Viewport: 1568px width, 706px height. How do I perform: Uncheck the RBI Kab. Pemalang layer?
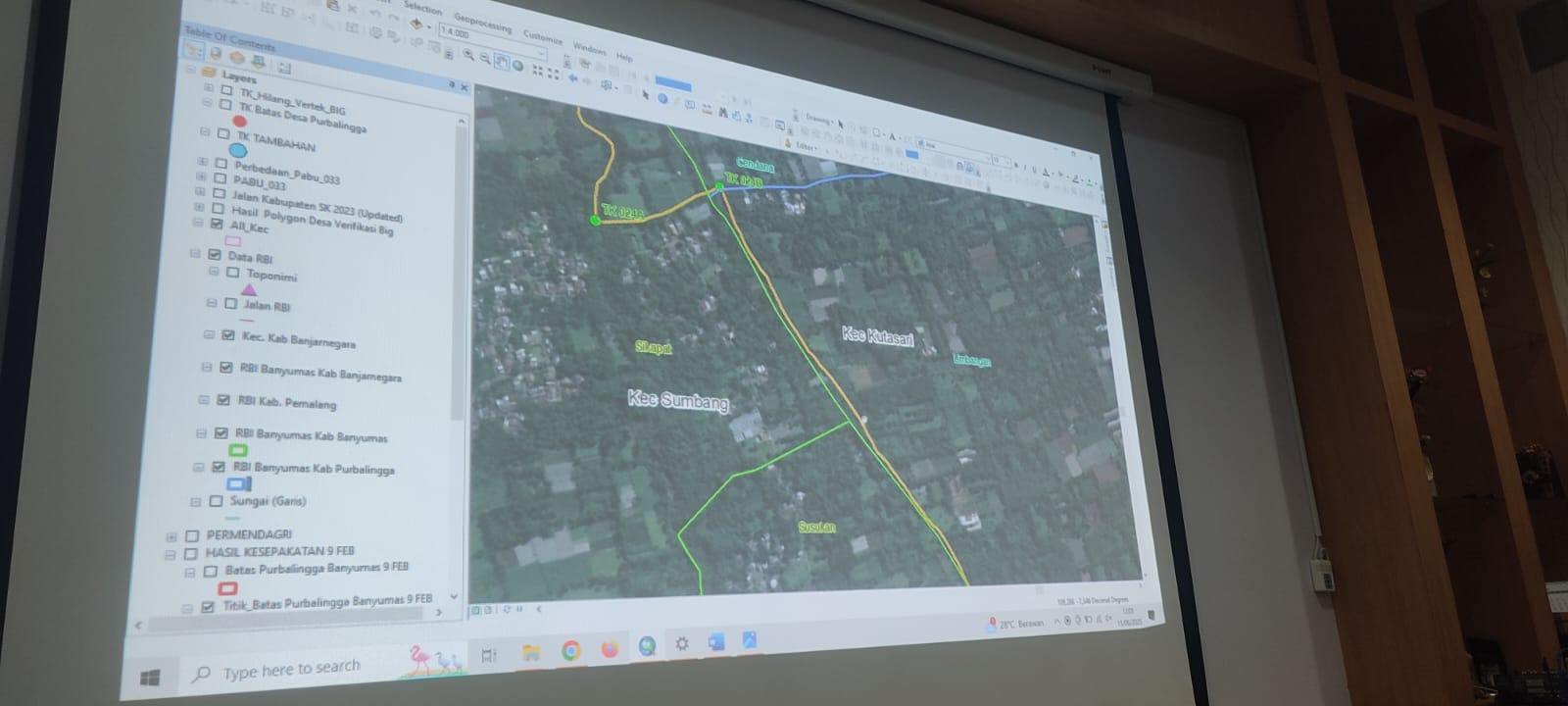tap(223, 400)
